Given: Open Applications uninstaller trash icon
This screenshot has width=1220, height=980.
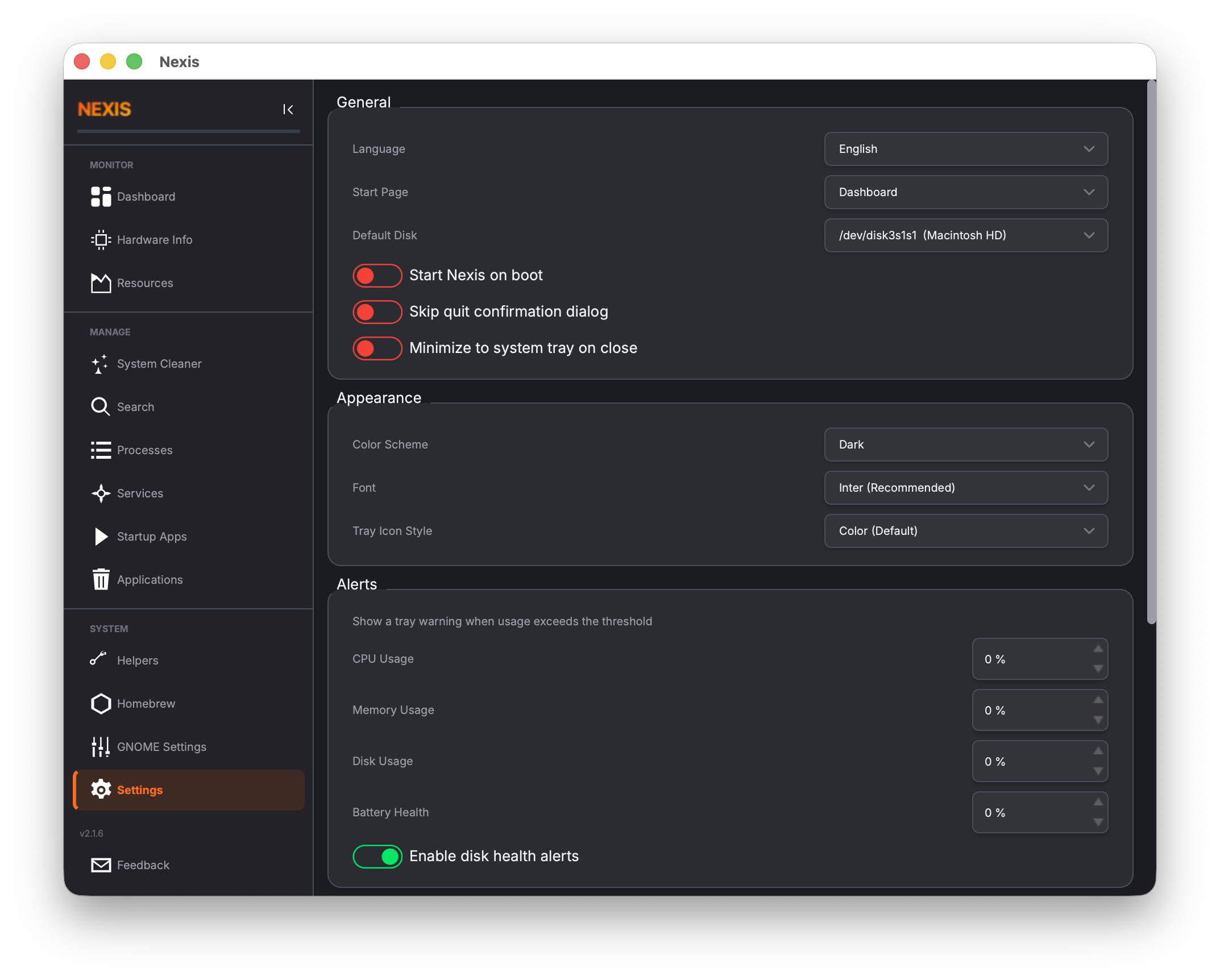Looking at the screenshot, I should click(100, 579).
